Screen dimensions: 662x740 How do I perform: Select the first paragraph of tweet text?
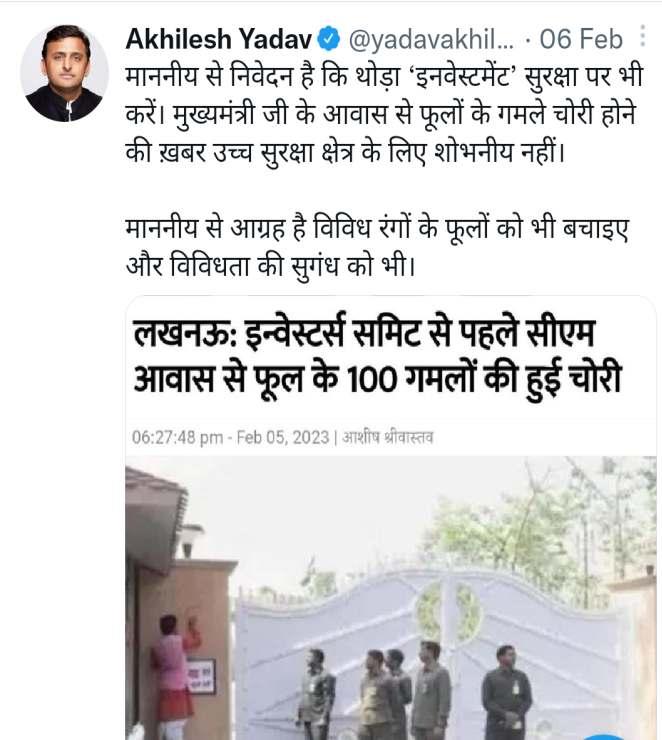point(385,114)
